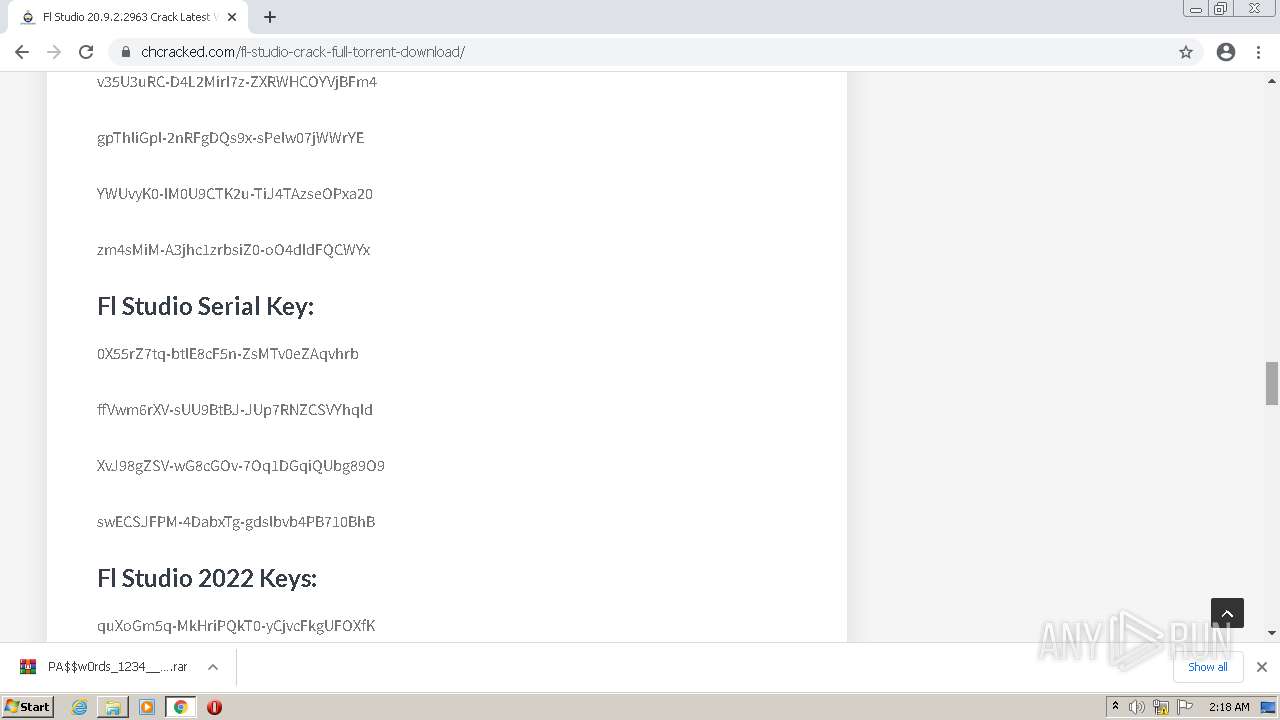Bookmark this page with the star
This screenshot has height=720, width=1280.
[x=1186, y=52]
